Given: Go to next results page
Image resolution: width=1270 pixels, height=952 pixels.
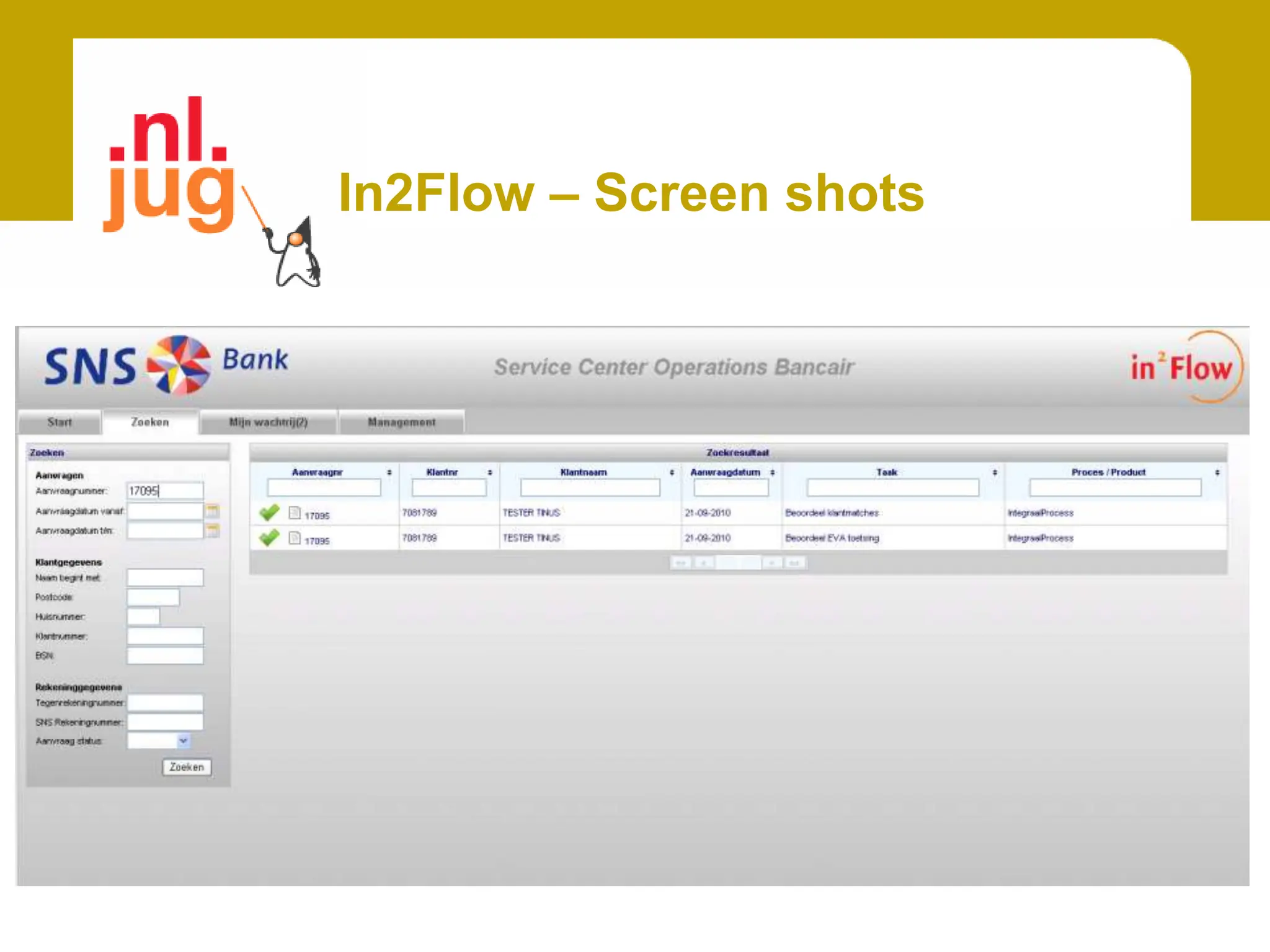Looking at the screenshot, I should (772, 563).
